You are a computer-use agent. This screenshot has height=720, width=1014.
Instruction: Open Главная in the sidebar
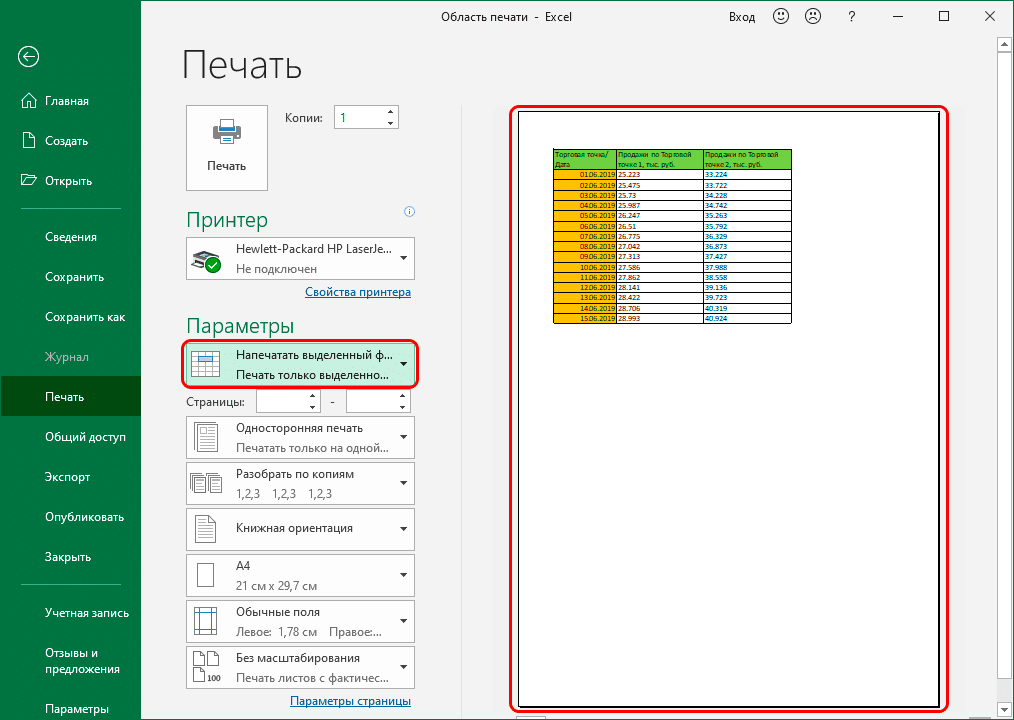pyautogui.click(x=67, y=101)
